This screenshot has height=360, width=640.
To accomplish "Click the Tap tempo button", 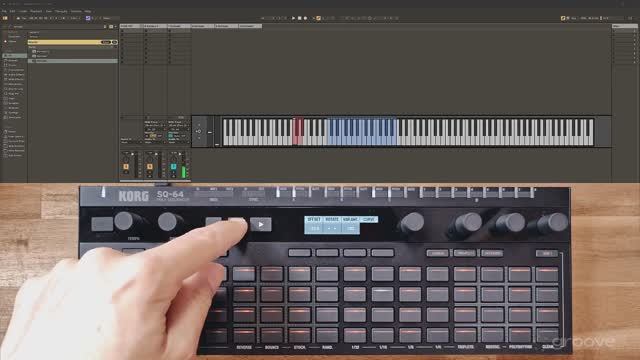I will (x=24, y=18).
